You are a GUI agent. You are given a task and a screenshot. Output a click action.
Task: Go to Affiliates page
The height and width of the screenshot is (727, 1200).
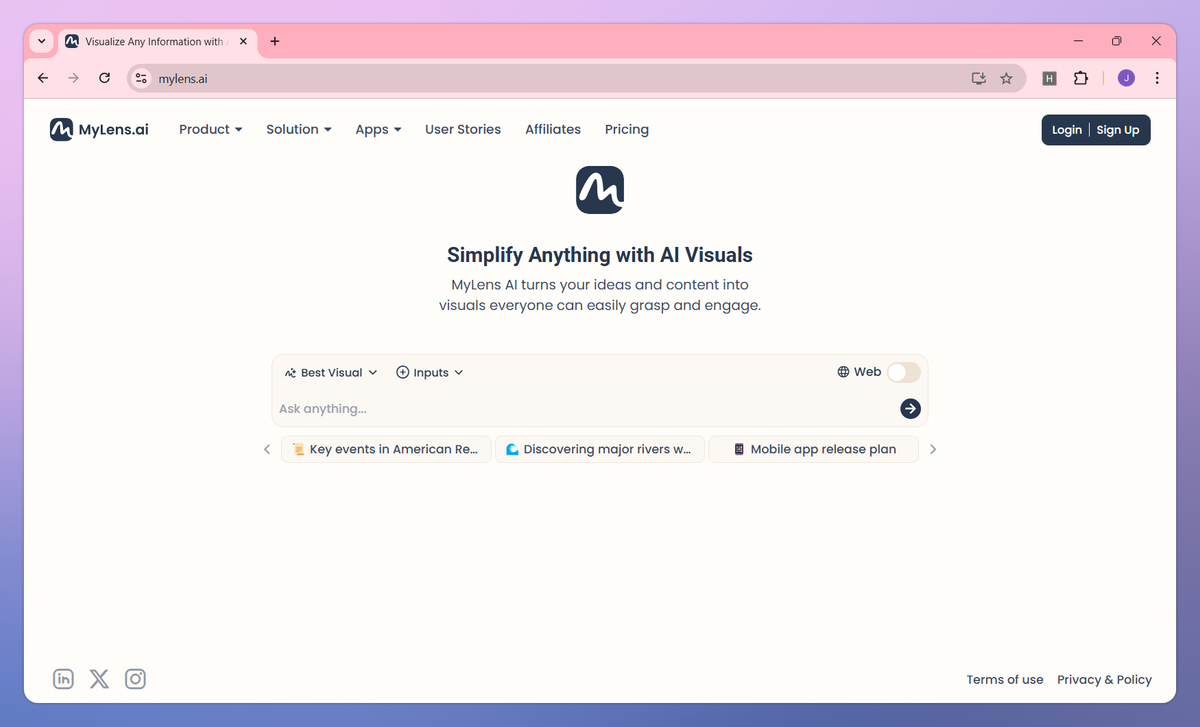pos(553,129)
